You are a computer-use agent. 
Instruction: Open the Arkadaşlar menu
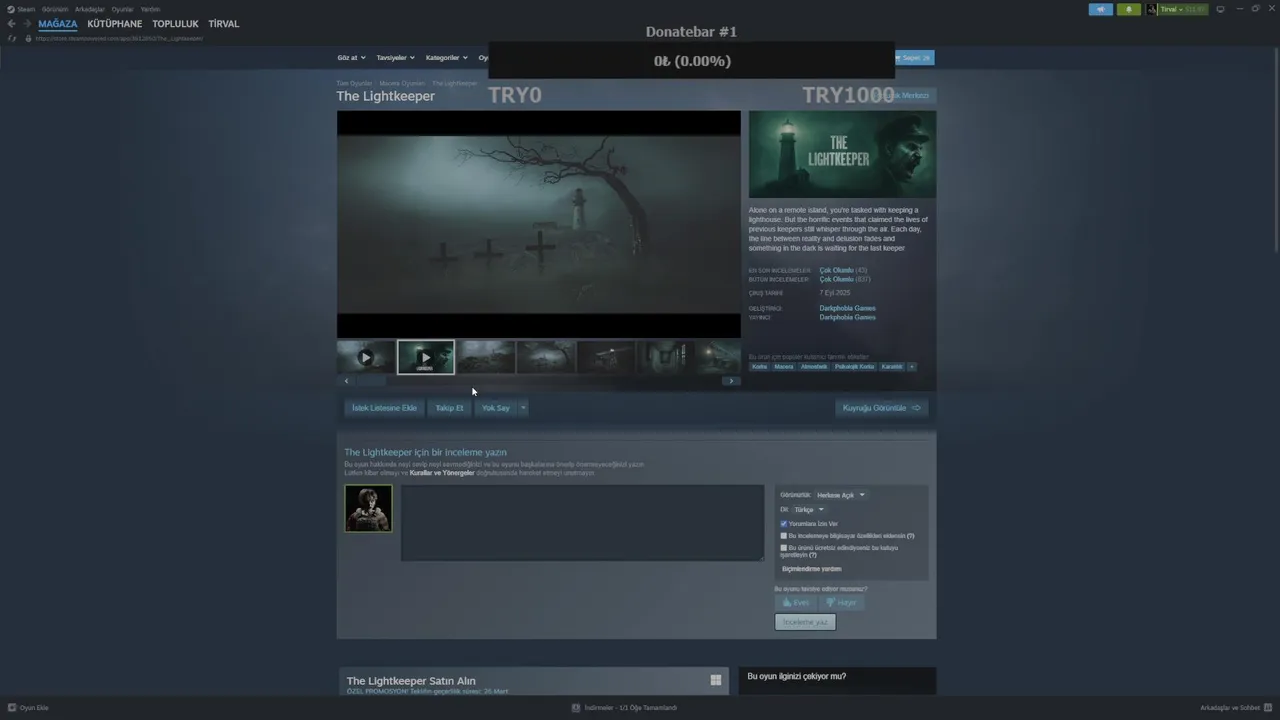[x=90, y=9]
